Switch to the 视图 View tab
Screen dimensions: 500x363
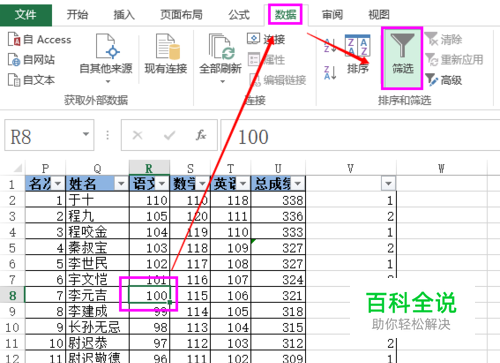pos(379,15)
